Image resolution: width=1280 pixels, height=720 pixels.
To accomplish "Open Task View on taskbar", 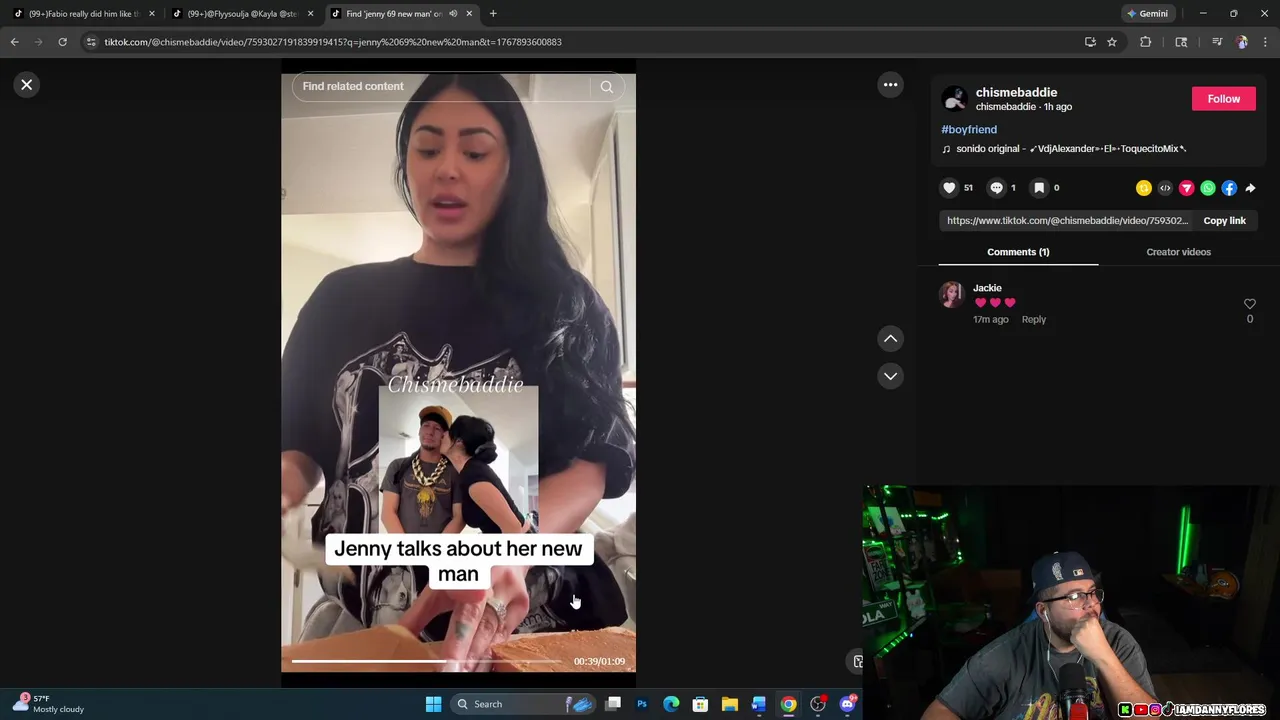I will [613, 704].
